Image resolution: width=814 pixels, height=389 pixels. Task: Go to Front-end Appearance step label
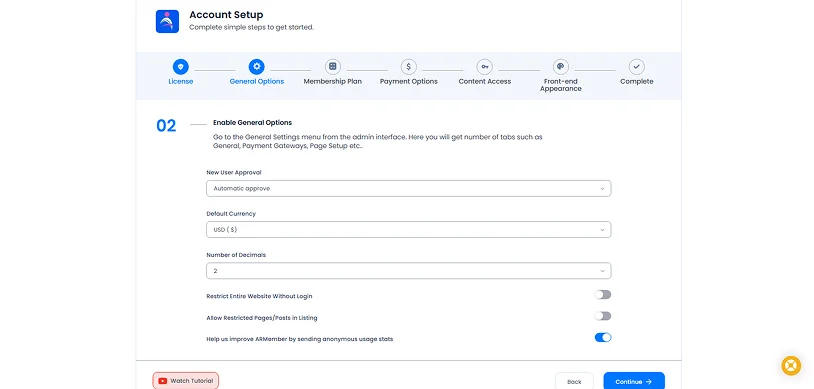560,85
